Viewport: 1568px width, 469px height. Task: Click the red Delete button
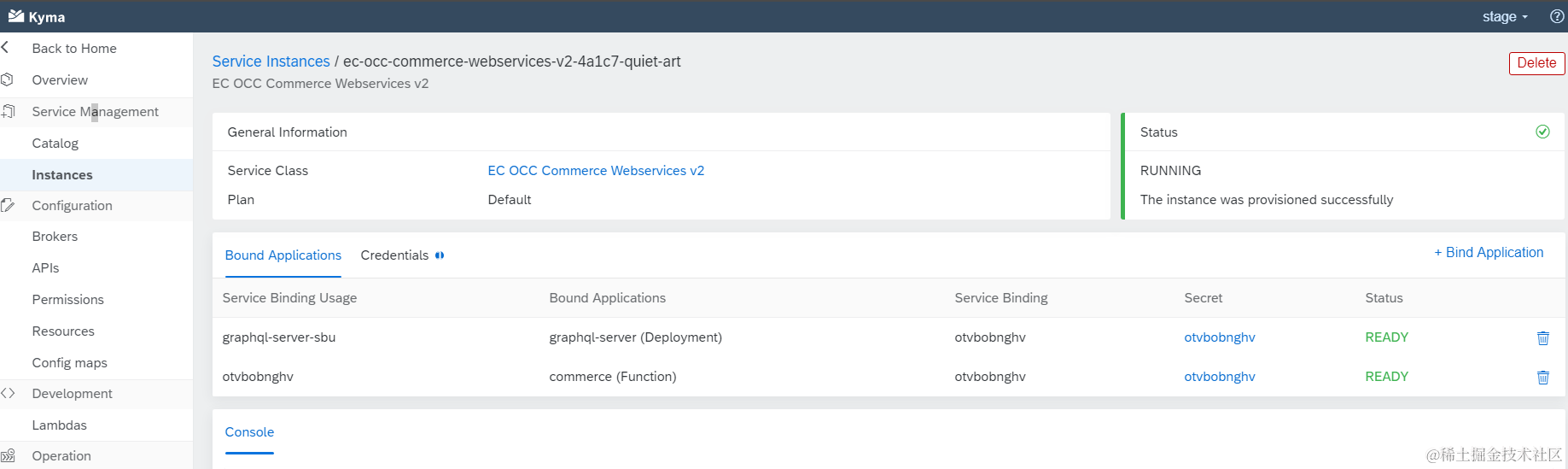point(1536,63)
